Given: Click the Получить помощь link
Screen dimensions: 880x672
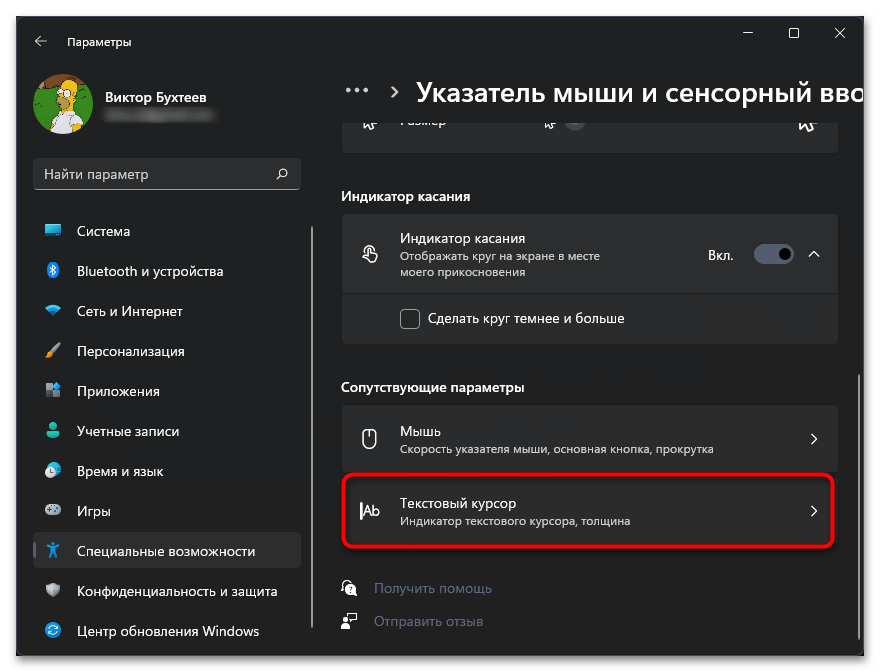Looking at the screenshot, I should tap(432, 589).
